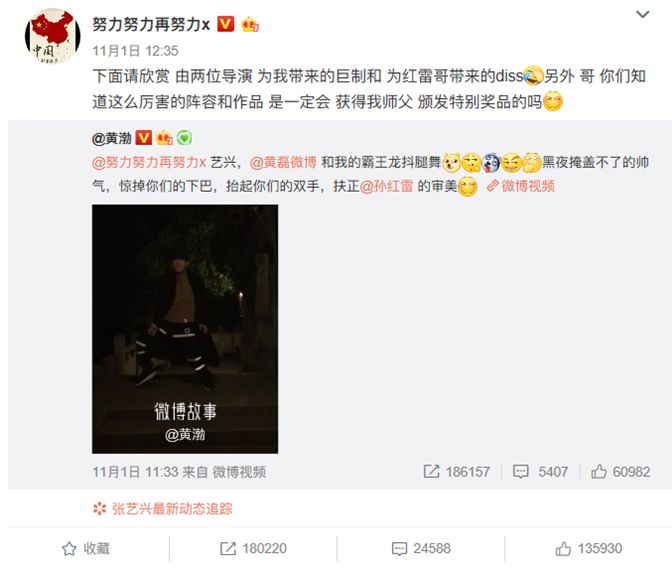
Task: Open the 微博视频 link in the reposted text
Action: (x=522, y=186)
